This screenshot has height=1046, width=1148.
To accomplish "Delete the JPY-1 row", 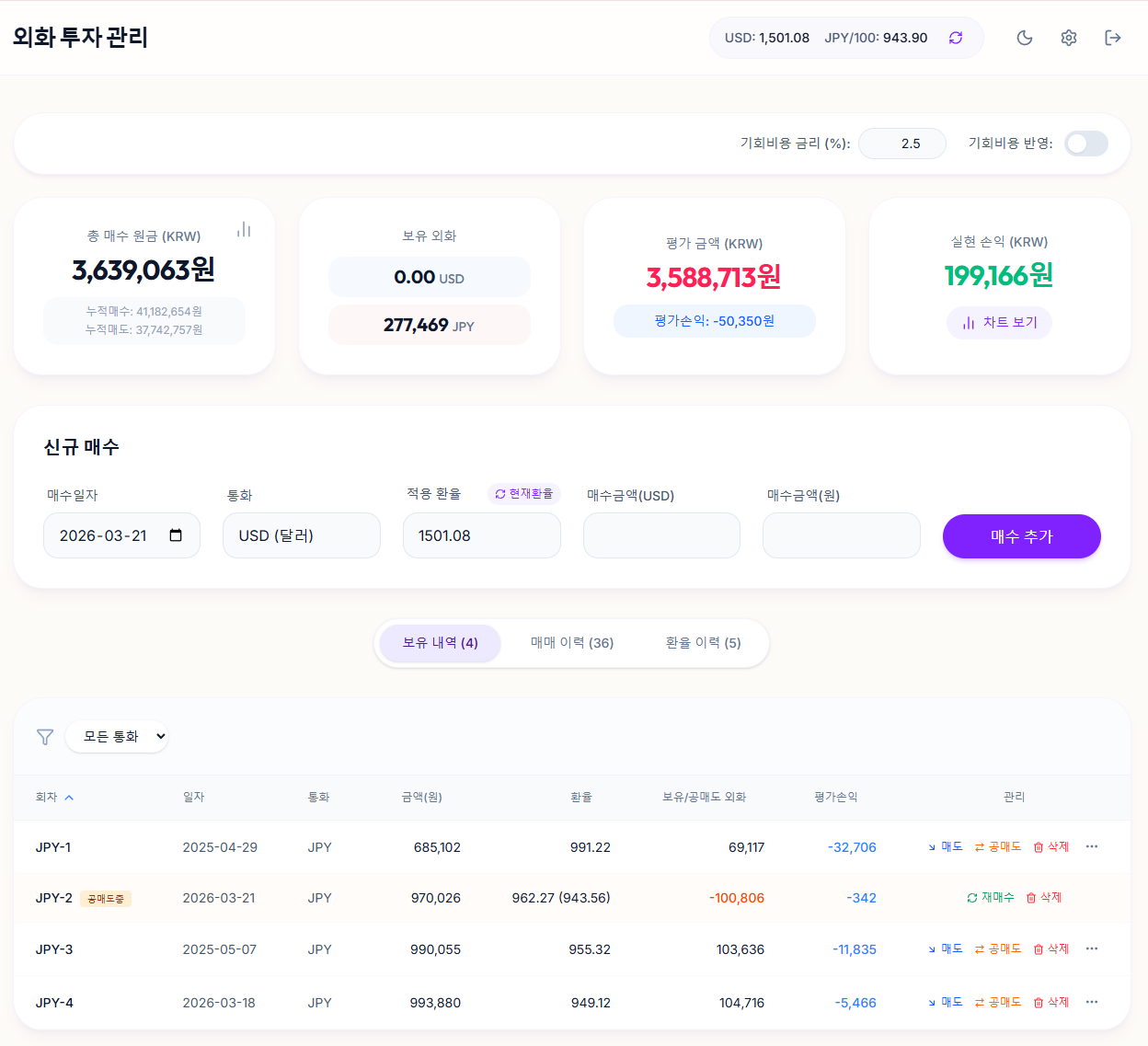I will click(x=1051, y=846).
